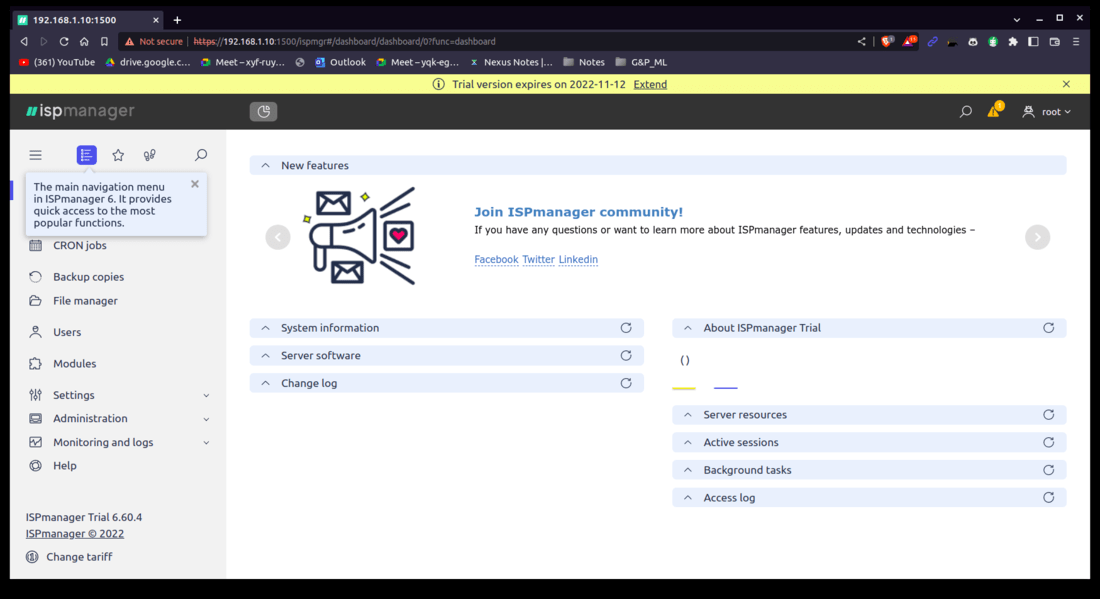Click the sidebar menu search magnifier

point(201,155)
